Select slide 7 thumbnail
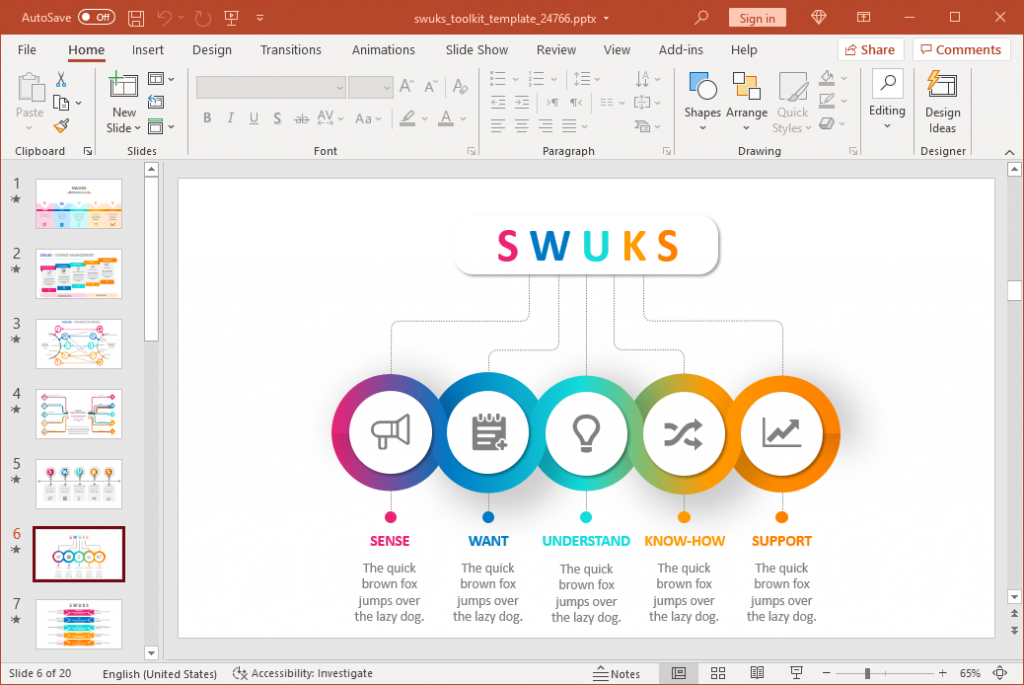 tap(78, 624)
